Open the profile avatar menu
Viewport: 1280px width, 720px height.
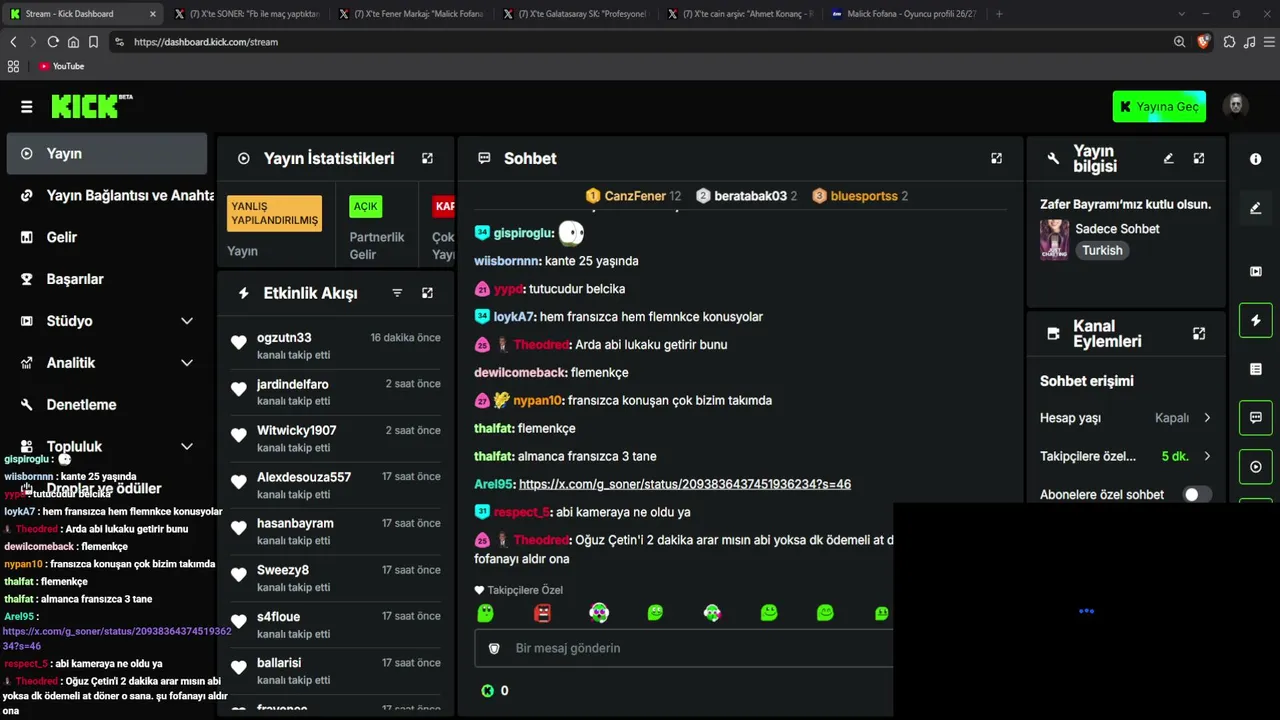[x=1236, y=106]
